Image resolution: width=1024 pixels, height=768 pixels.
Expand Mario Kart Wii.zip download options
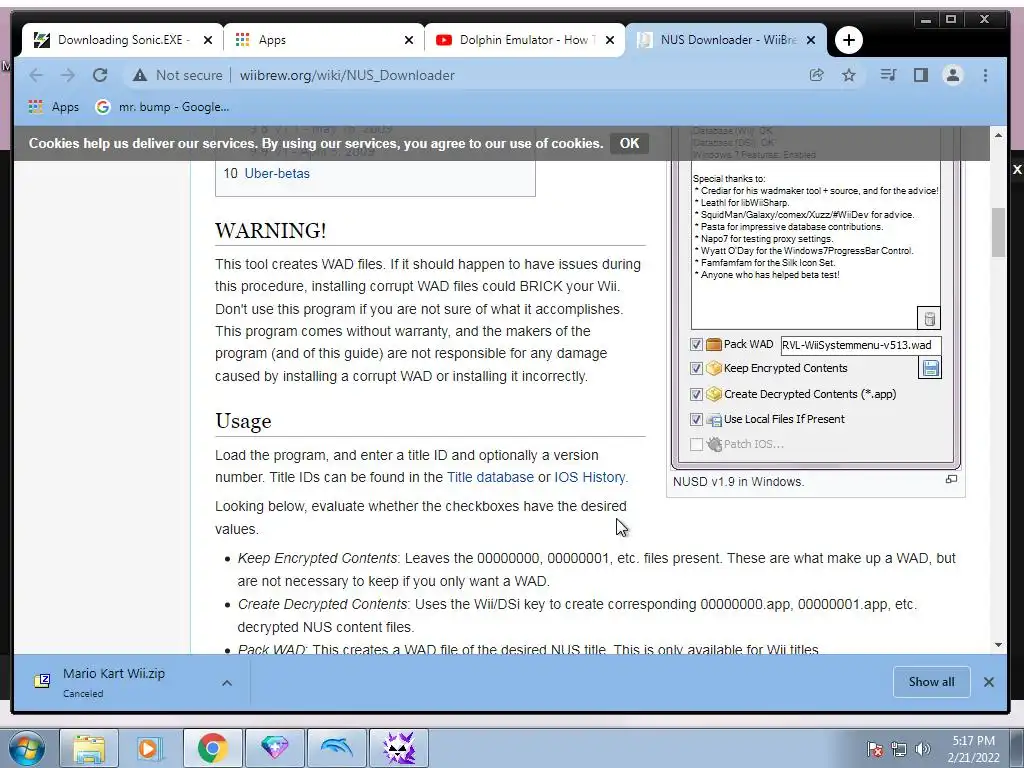[227, 682]
